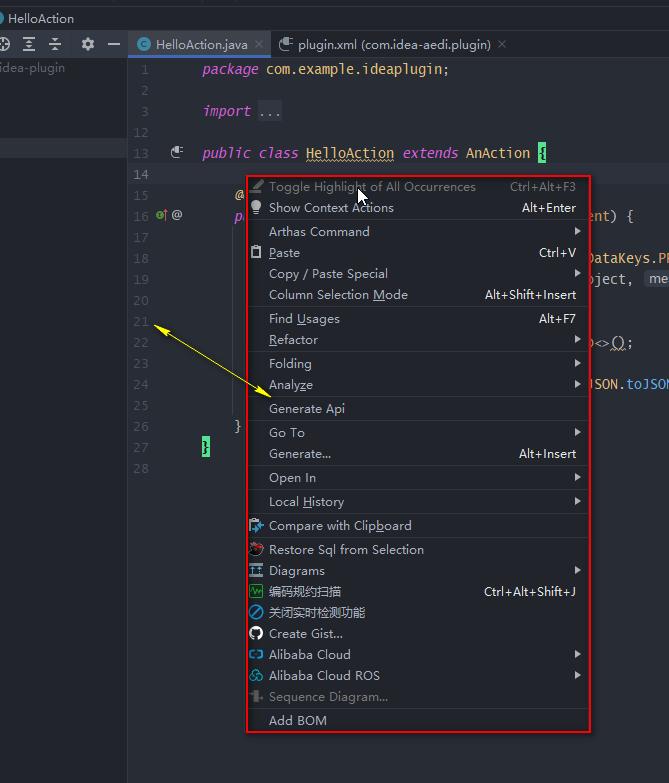The height and width of the screenshot is (783, 669).
Task: Click the Java class icon on HelloAction.java tab
Action: [x=144, y=44]
